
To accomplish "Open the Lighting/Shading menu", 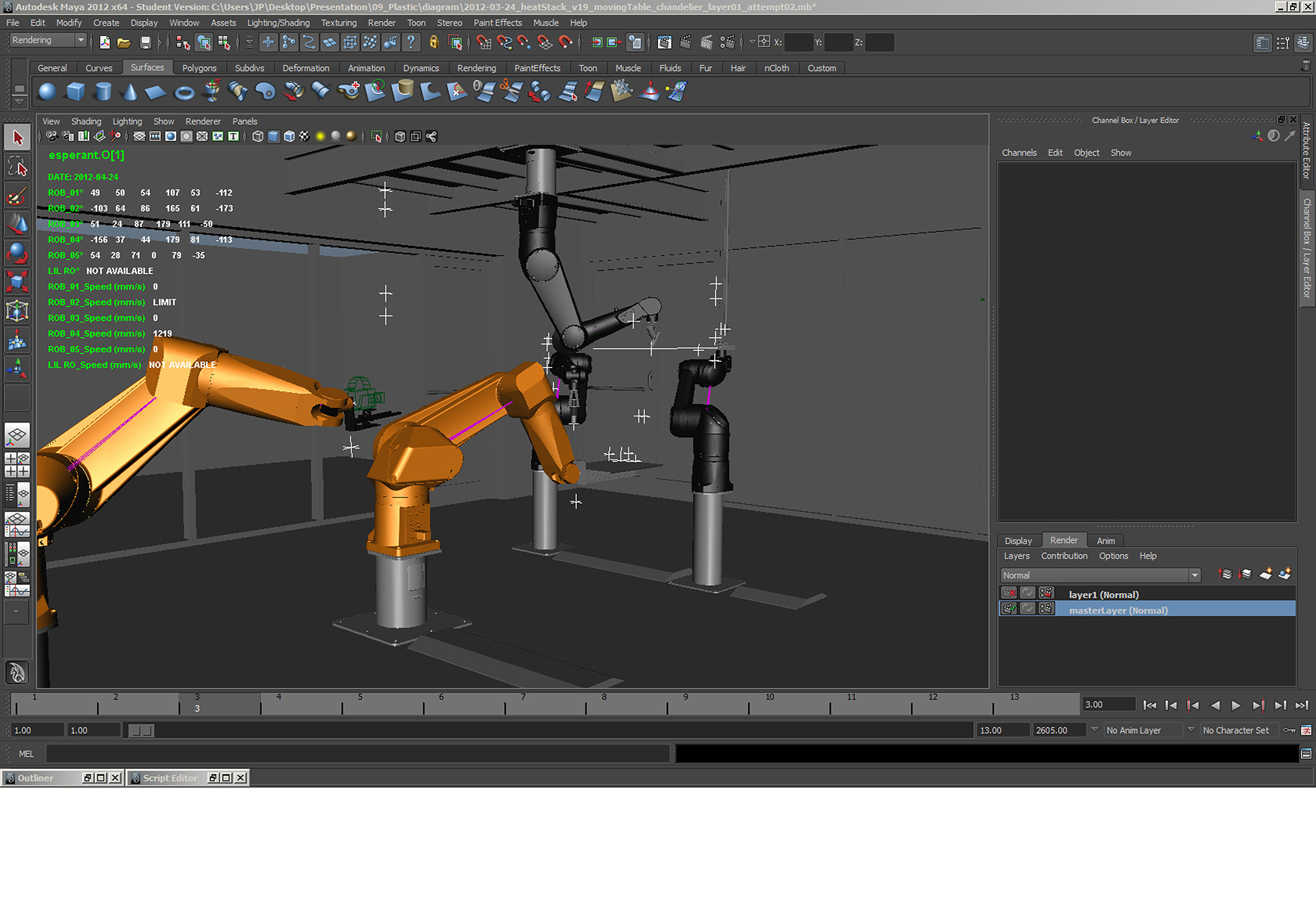I will pos(278,23).
